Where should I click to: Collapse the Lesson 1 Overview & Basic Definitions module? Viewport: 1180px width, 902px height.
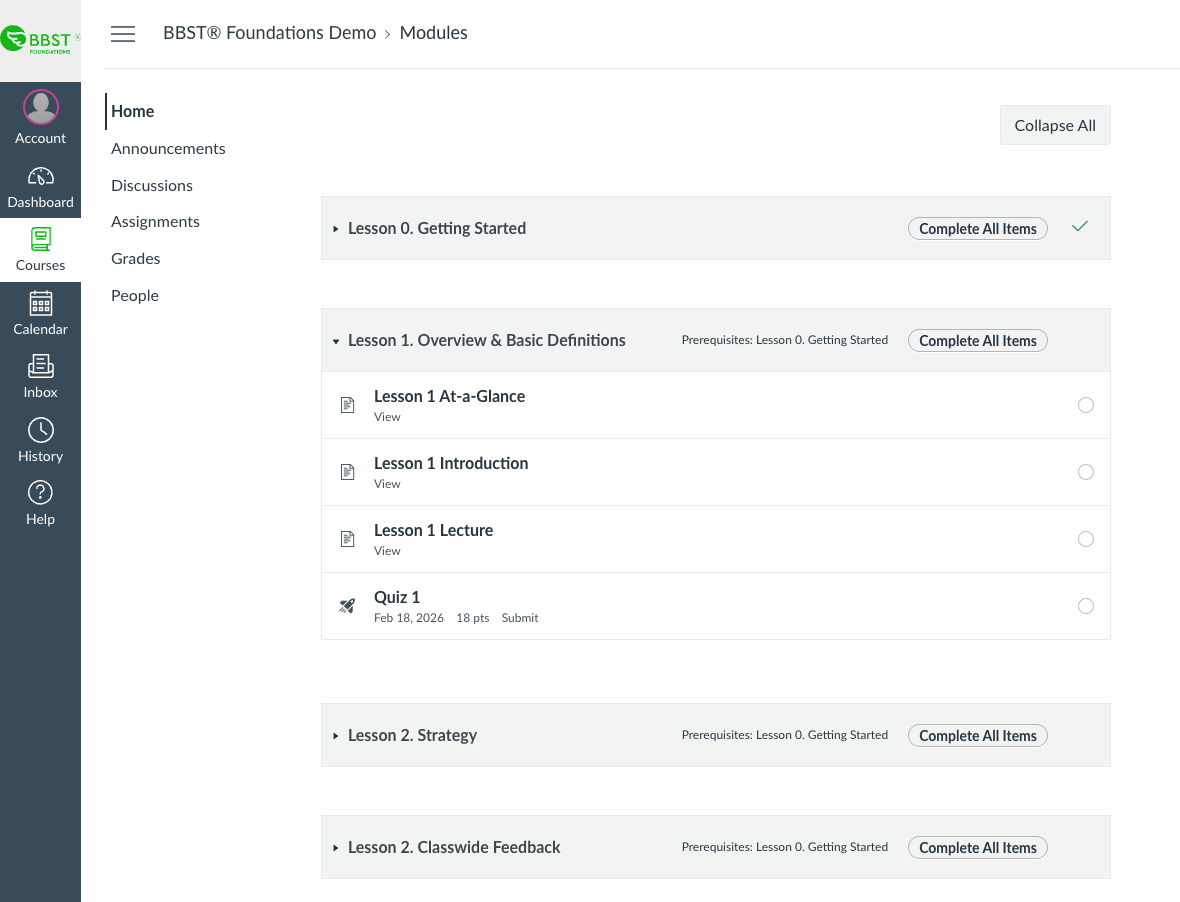[336, 340]
